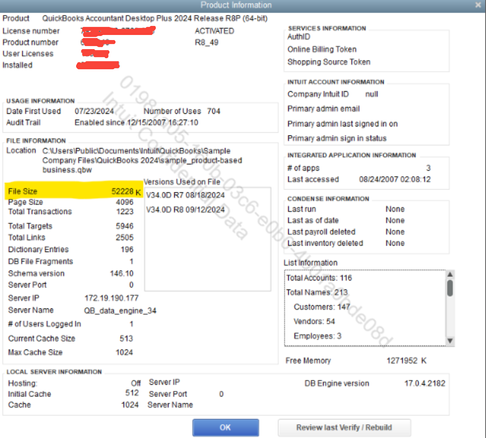Screen dimensions: 486x438
Task: Select Employees: 3 list entry
Action: point(317,336)
